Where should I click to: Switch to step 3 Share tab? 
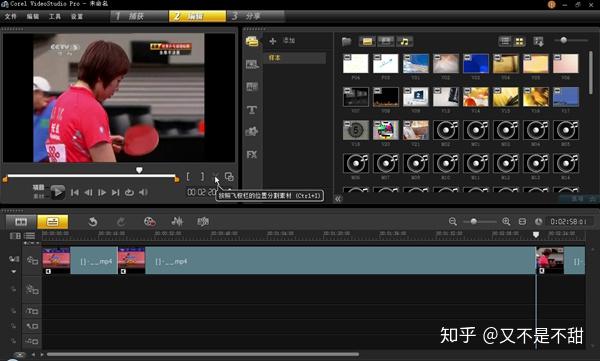[x=256, y=16]
